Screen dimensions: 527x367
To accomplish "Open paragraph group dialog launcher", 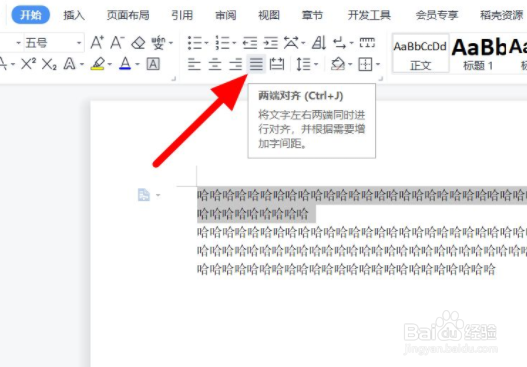I will (x=381, y=79).
